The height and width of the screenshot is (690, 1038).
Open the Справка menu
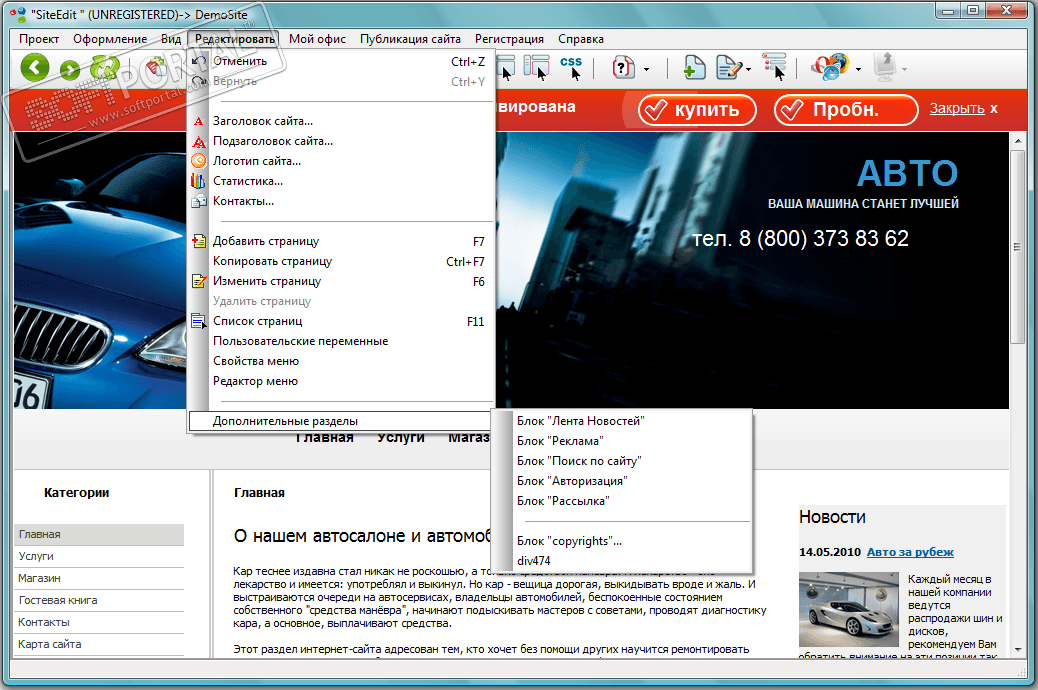581,39
